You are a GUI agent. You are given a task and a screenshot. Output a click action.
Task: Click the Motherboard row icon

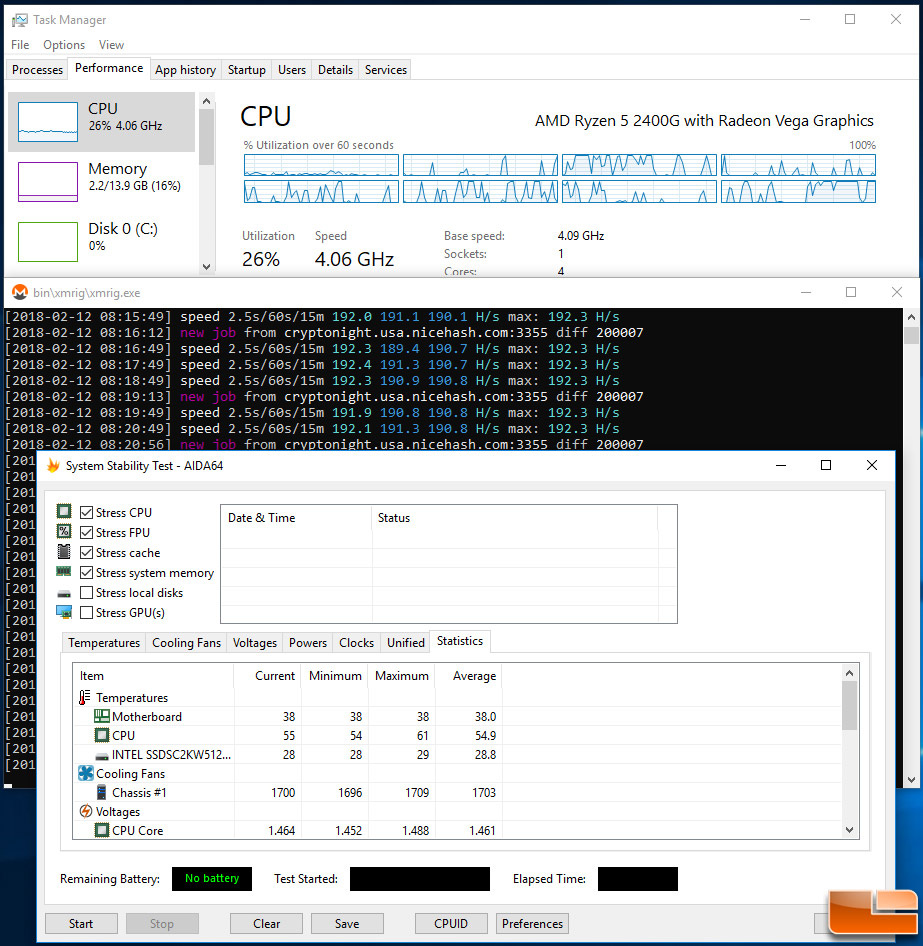pos(102,716)
